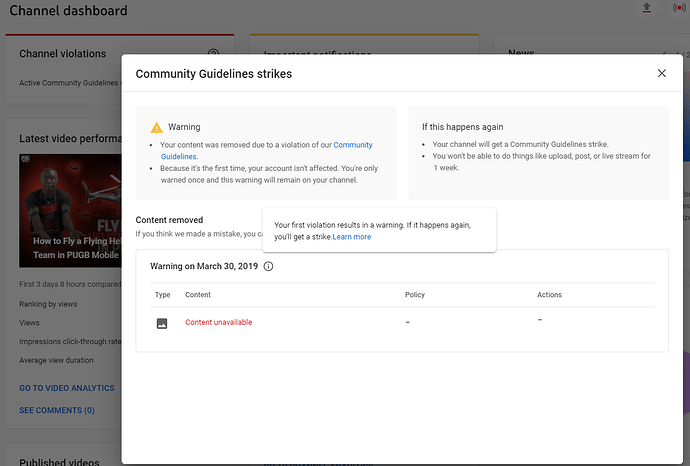Click the Impressions click-through rate label
The image size is (690, 466).
tap(70, 341)
